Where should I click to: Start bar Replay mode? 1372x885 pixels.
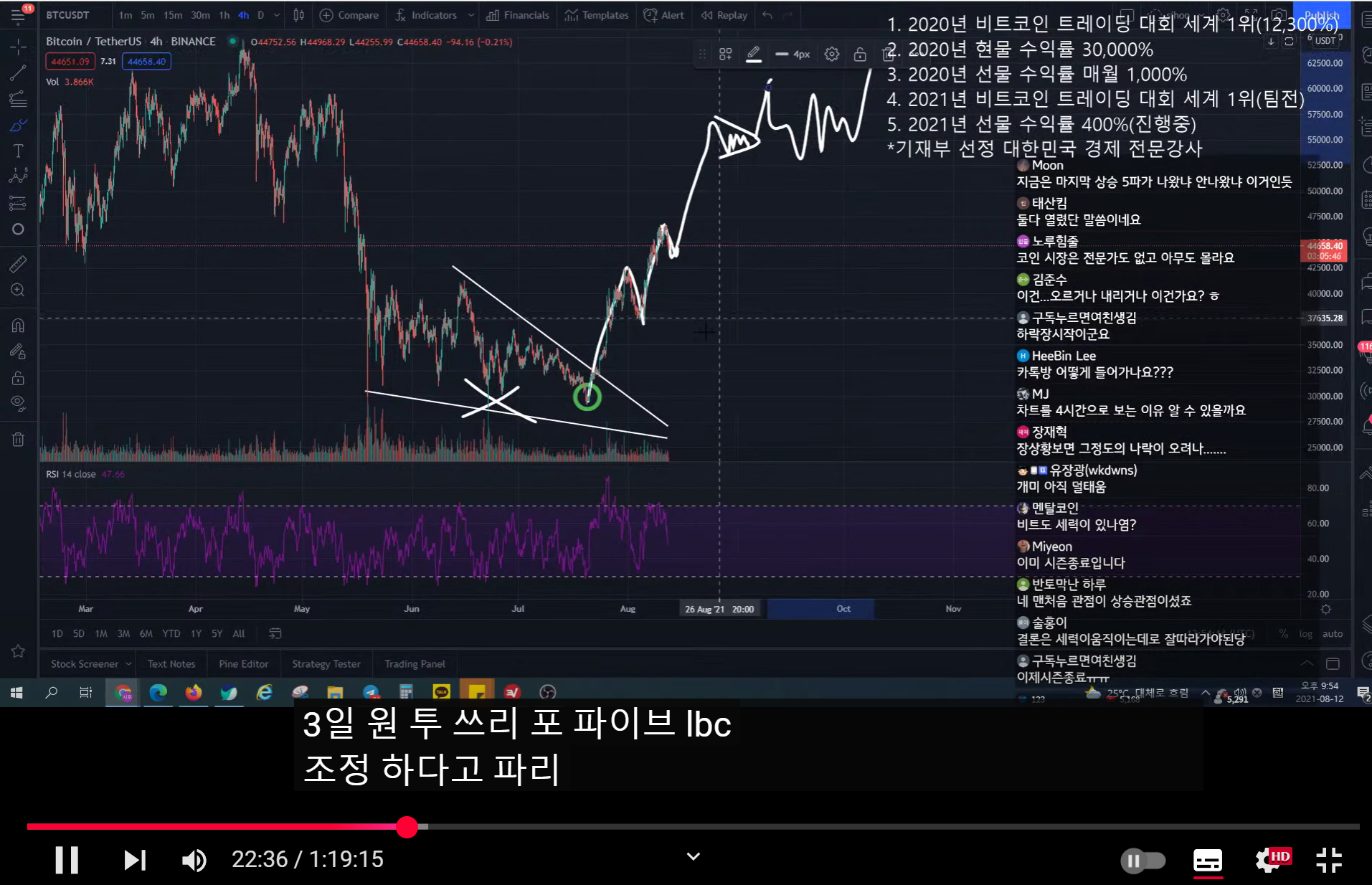pos(724,15)
